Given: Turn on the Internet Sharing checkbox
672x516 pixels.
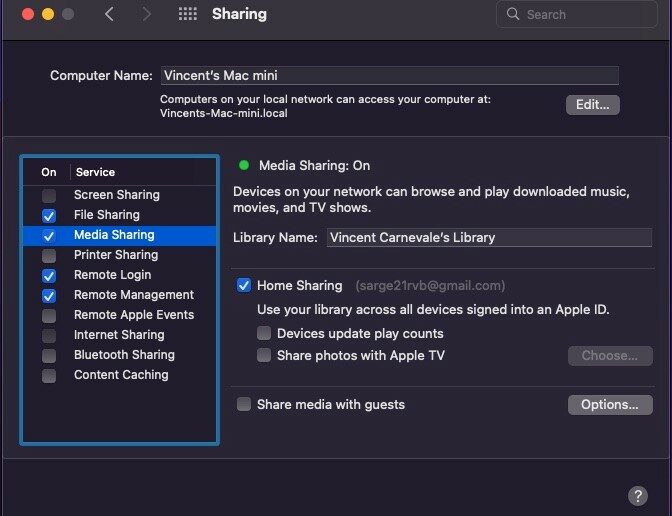Looking at the screenshot, I should (49, 335).
